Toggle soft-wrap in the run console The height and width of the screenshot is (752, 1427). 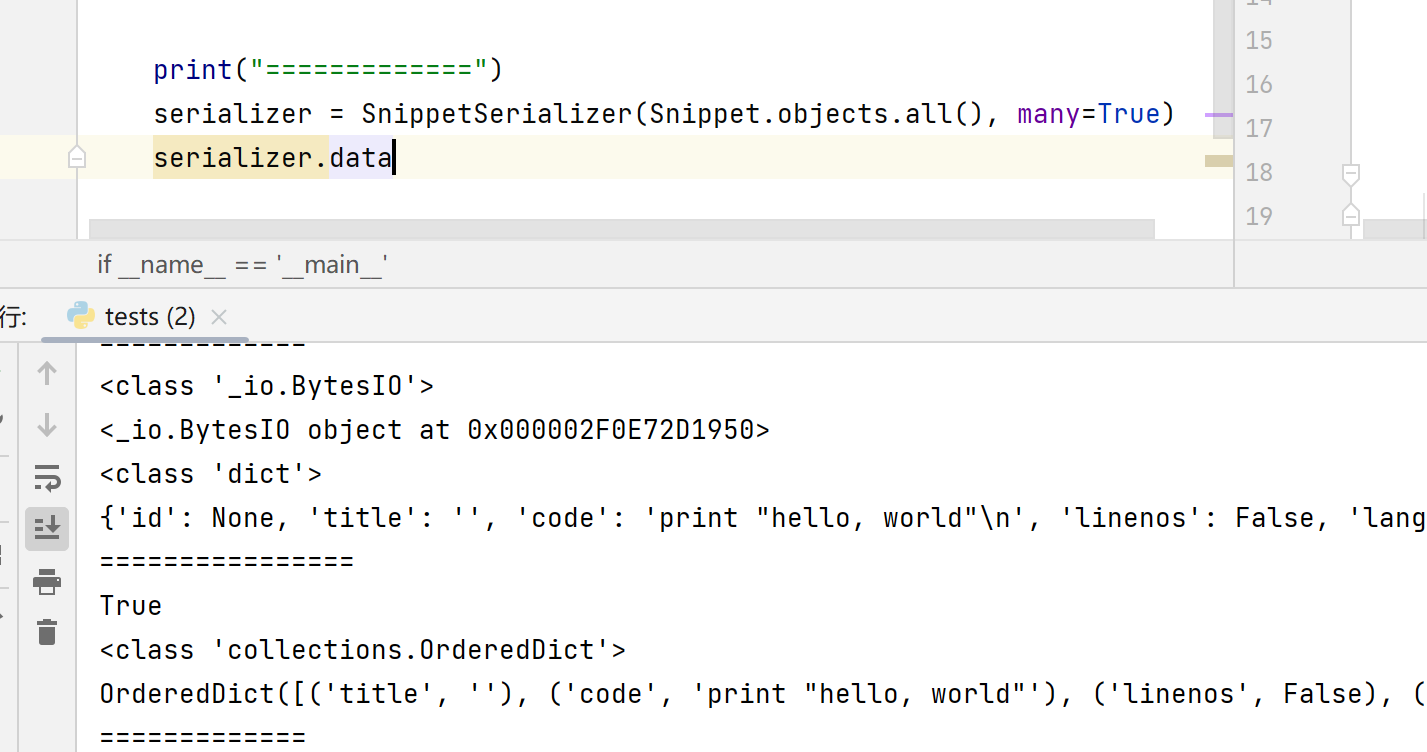pos(47,478)
